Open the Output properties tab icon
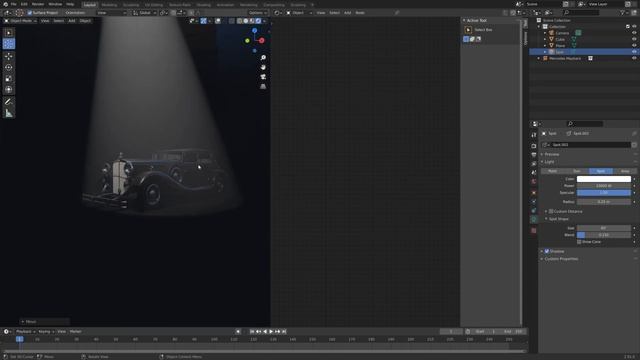This screenshot has width=640, height=360. (x=534, y=155)
